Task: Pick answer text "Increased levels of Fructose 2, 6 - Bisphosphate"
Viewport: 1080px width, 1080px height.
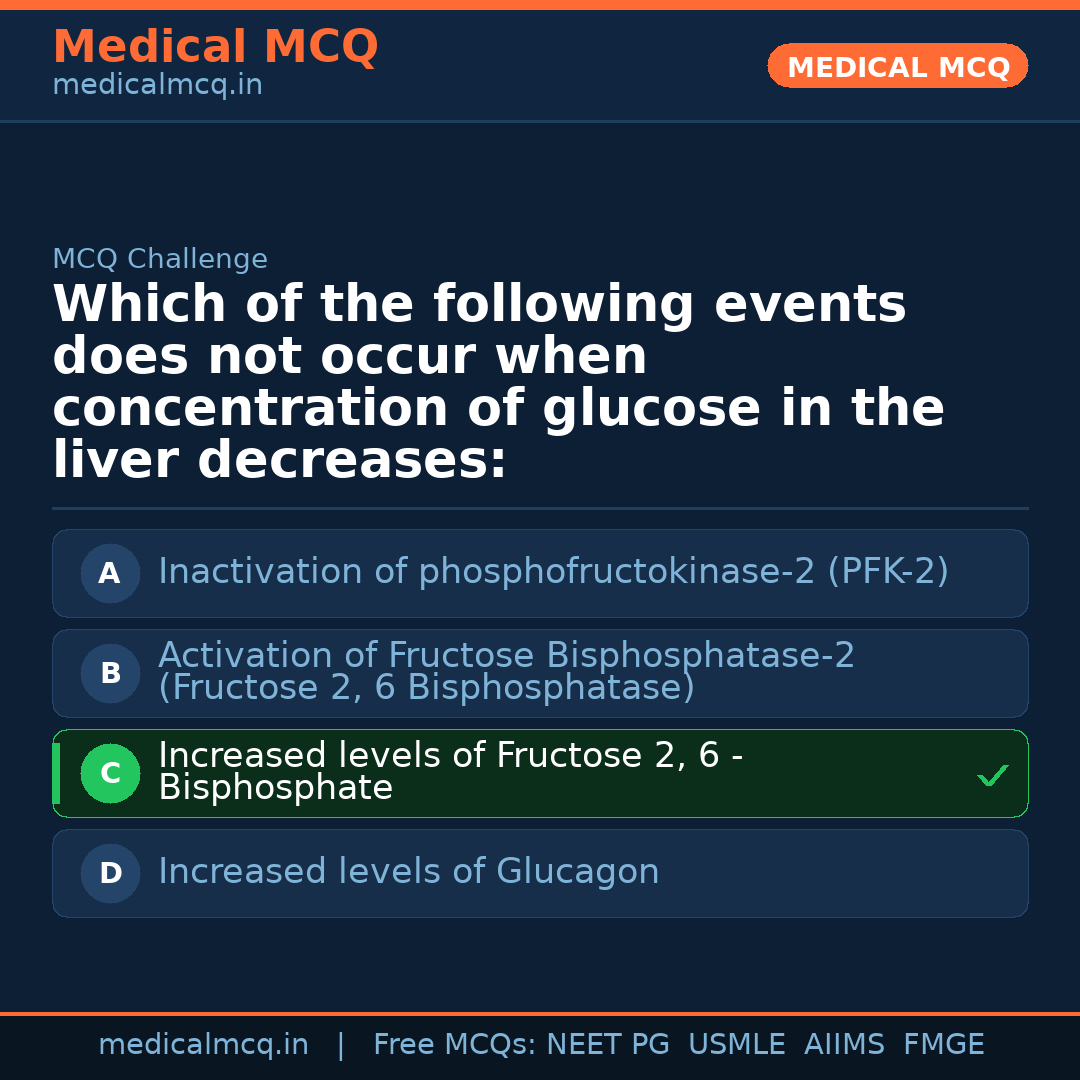Action: pos(450,771)
